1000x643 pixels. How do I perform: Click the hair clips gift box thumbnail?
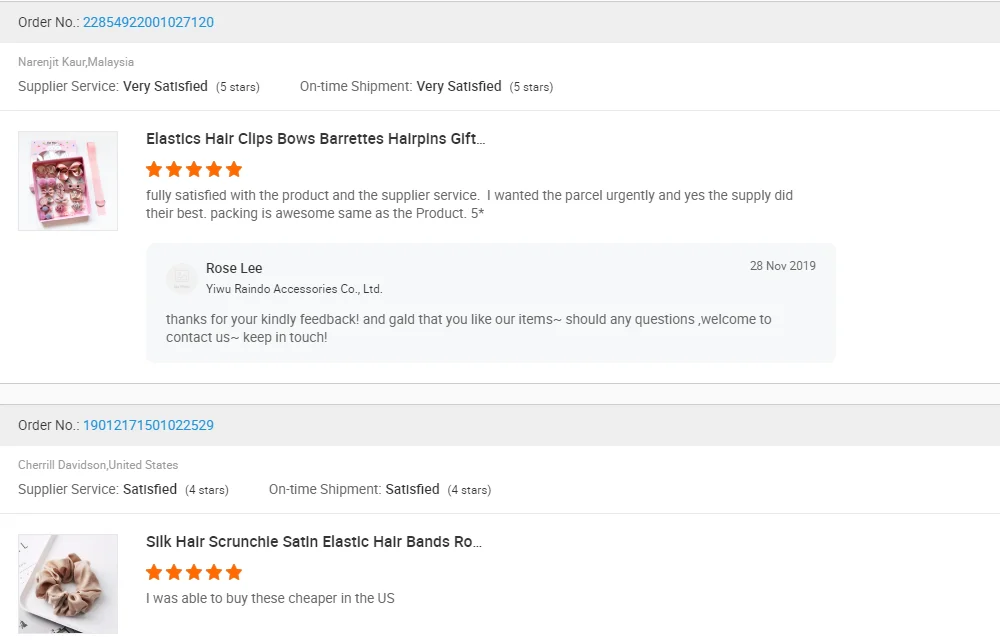coord(68,181)
